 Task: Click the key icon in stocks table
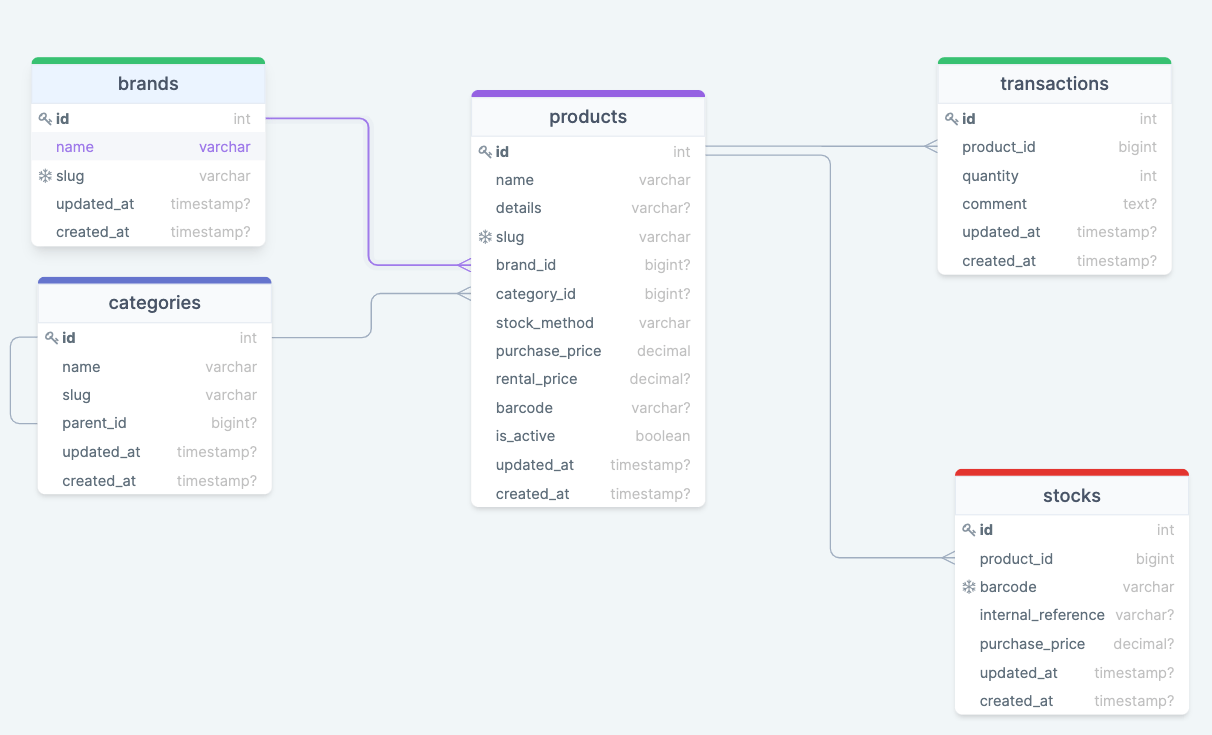coord(969,530)
